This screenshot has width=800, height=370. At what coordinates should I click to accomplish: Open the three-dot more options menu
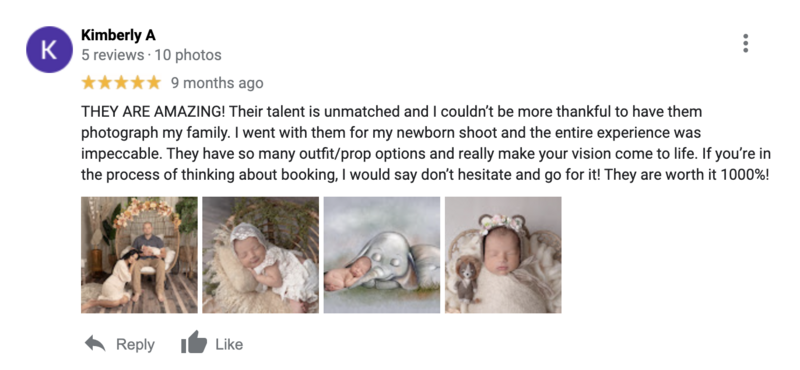click(745, 43)
